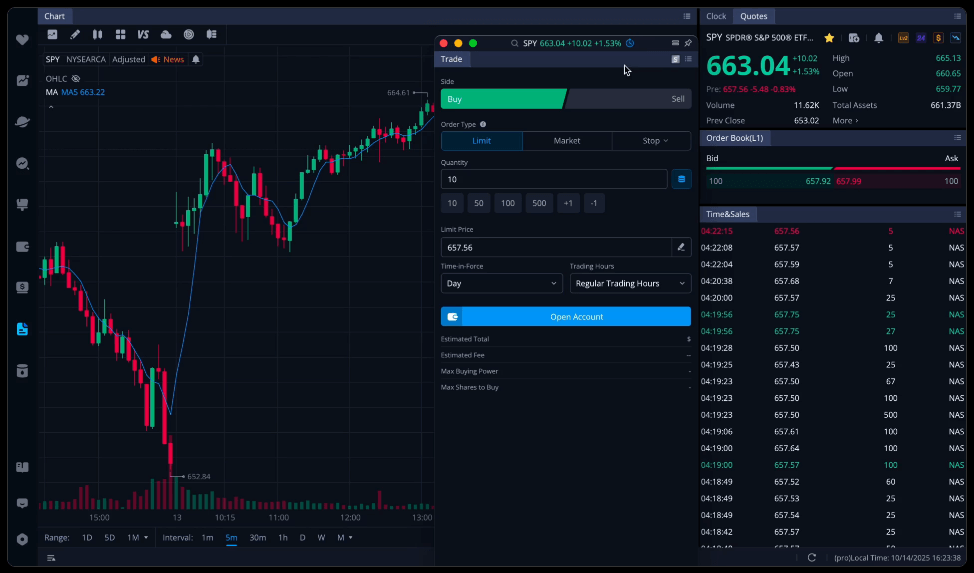This screenshot has height=573, width=974.
Task: Pin the trade window with the pin icon
Action: click(x=688, y=43)
